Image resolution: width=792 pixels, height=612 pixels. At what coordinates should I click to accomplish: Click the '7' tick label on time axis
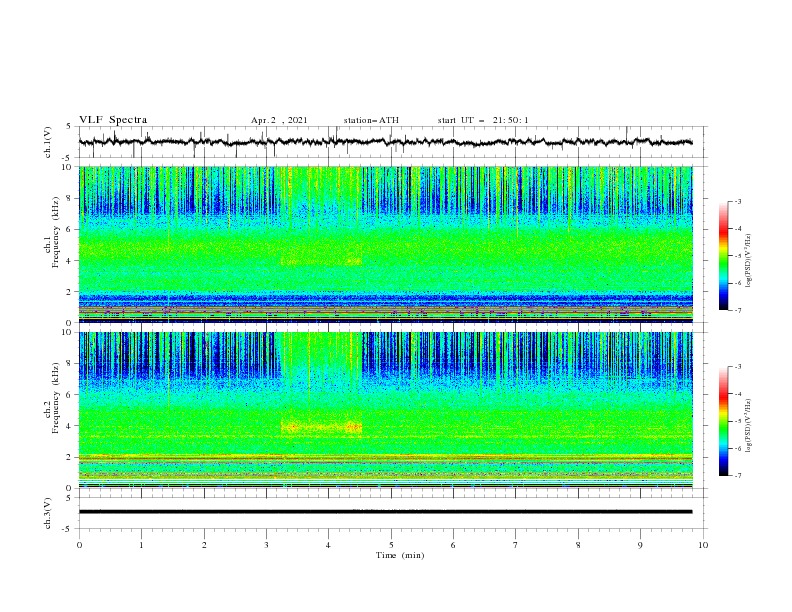[x=516, y=545]
